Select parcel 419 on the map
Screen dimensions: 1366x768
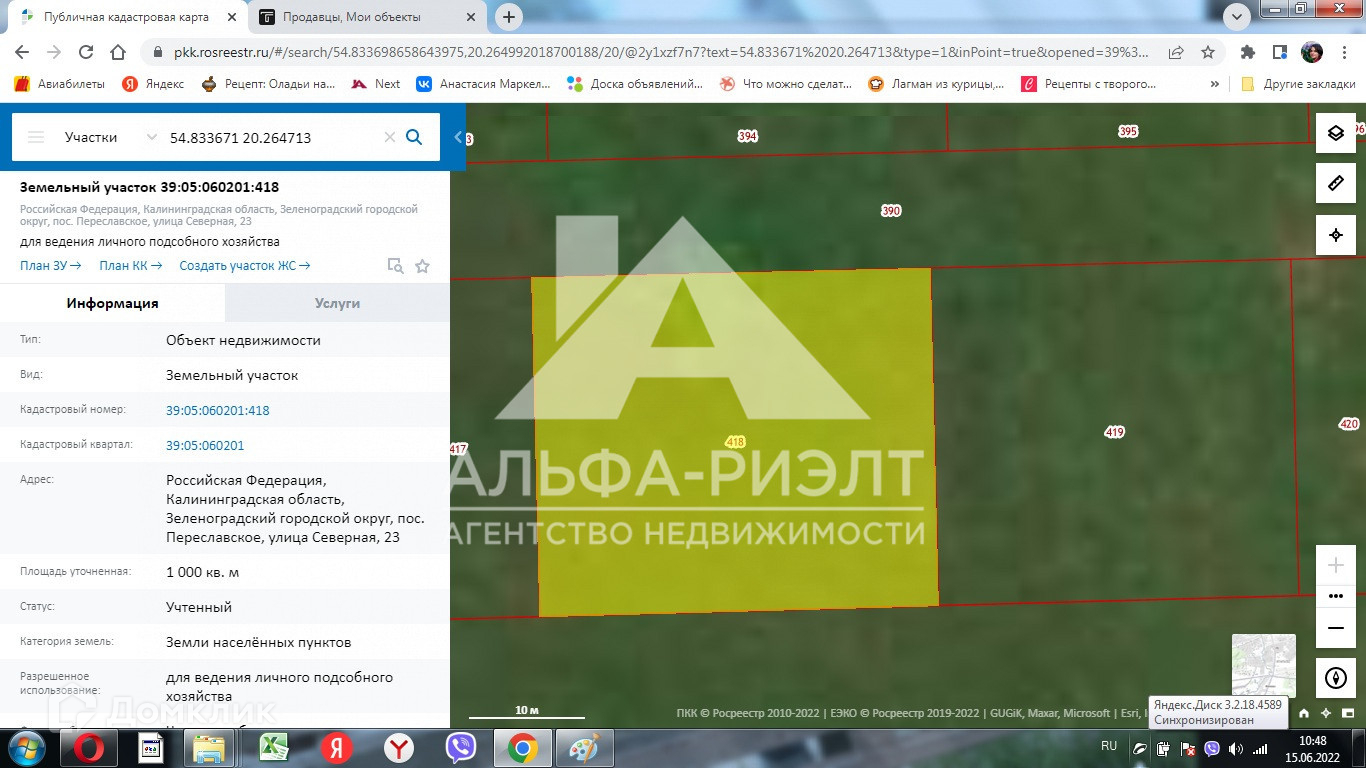[1115, 432]
